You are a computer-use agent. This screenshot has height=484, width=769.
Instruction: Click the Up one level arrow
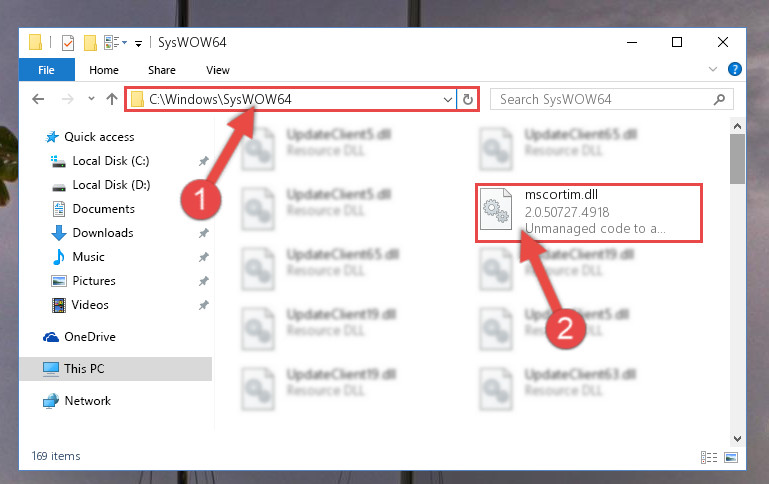pyautogui.click(x=112, y=100)
